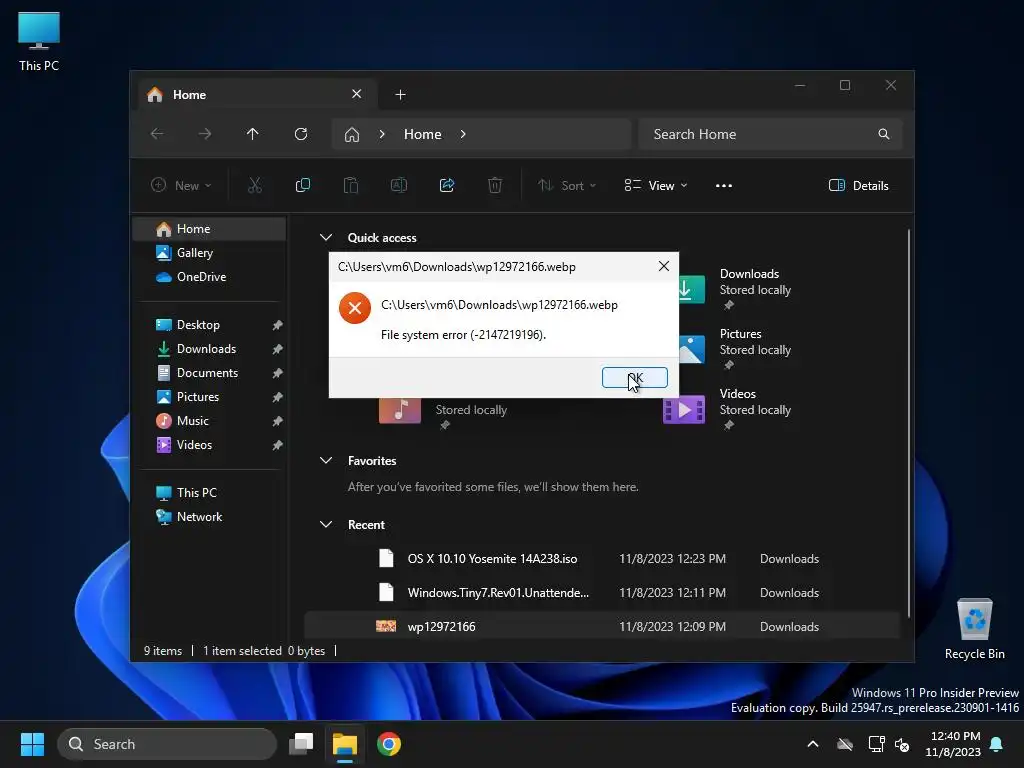
Task: Select Home in the navigation pane
Action: (x=209, y=229)
